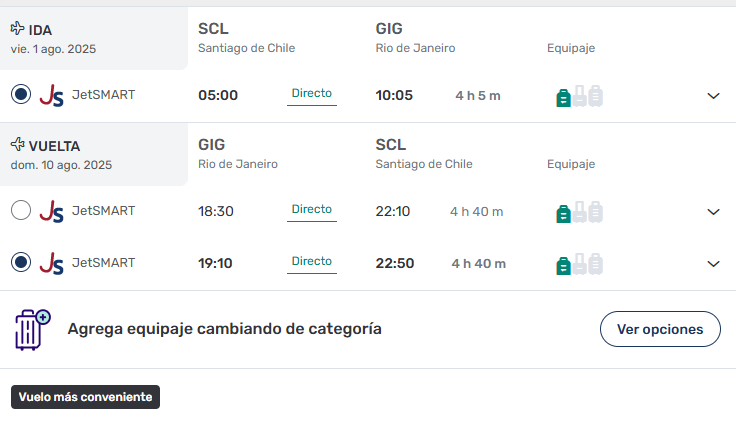Expand details of the 05:00 SCL–GIG flight
Screen dimensions: 736x421
713,96
